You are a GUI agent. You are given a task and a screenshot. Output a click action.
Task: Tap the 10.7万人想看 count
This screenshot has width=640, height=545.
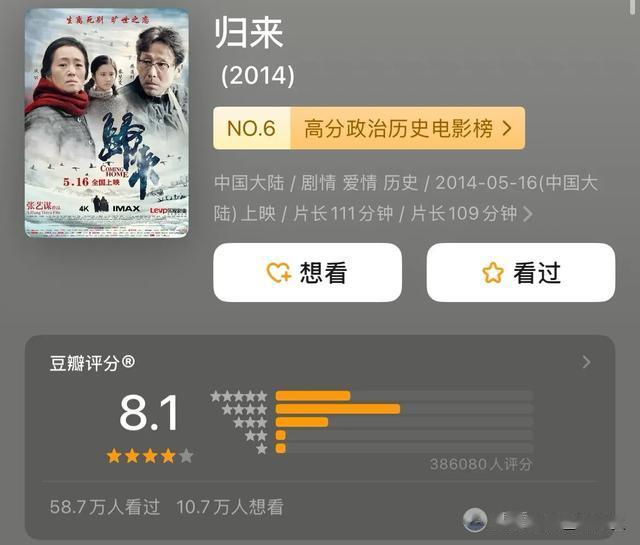tap(230, 507)
